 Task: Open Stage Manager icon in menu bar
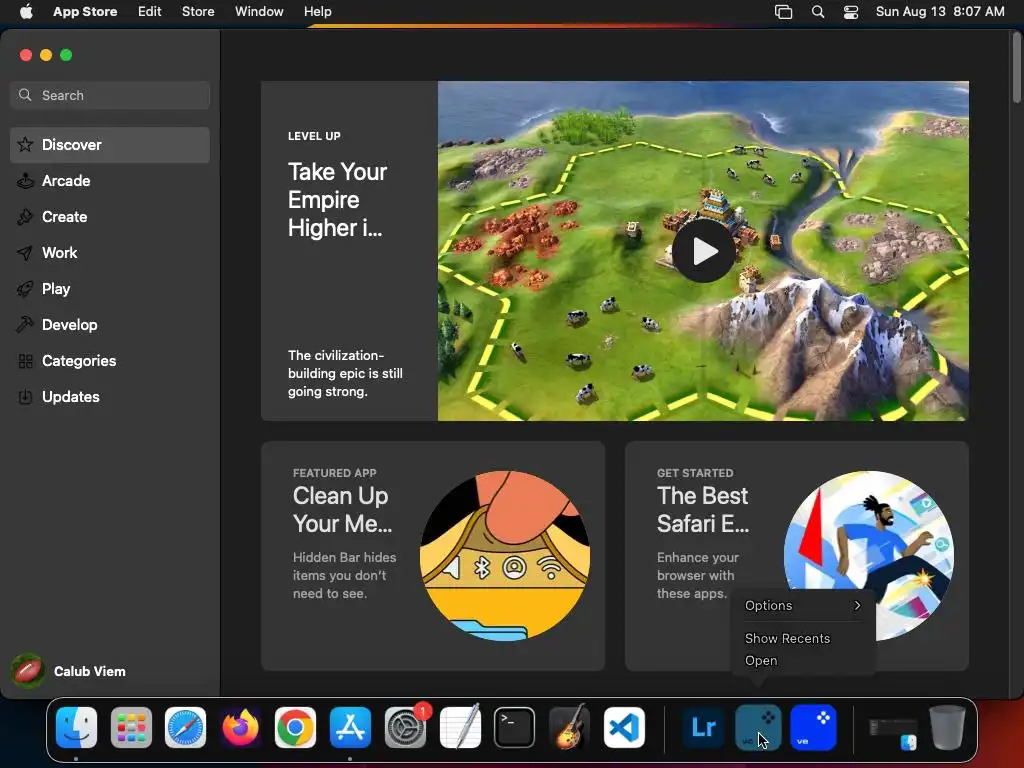click(x=783, y=12)
